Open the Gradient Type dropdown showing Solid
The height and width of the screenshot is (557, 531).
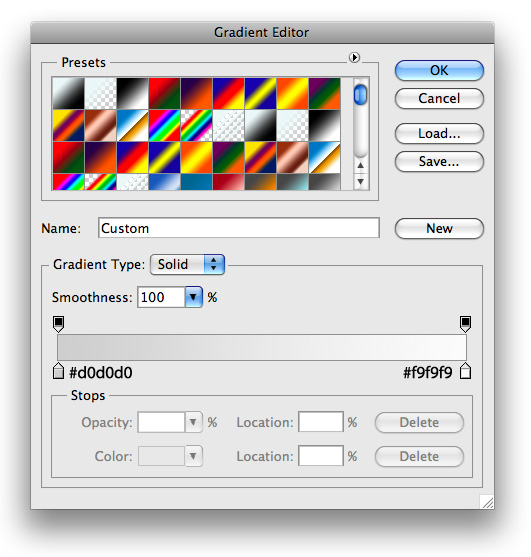[x=188, y=264]
